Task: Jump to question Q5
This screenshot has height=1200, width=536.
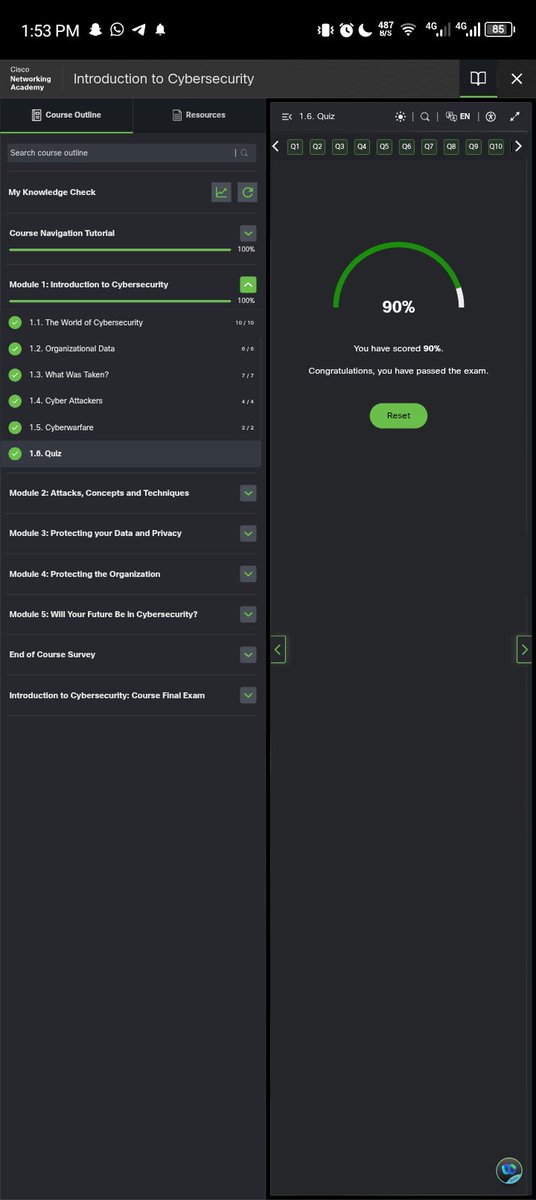Action: [384, 147]
